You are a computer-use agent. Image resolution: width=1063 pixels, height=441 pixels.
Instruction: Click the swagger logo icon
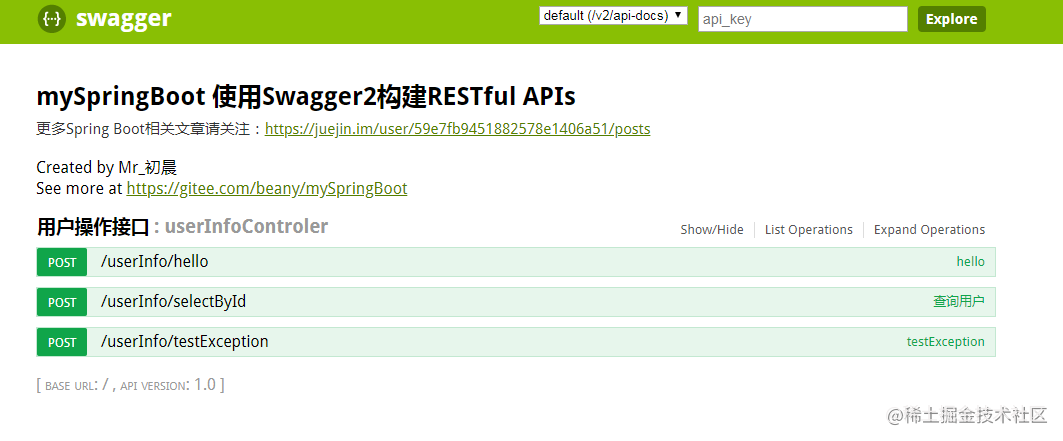pyautogui.click(x=52, y=19)
